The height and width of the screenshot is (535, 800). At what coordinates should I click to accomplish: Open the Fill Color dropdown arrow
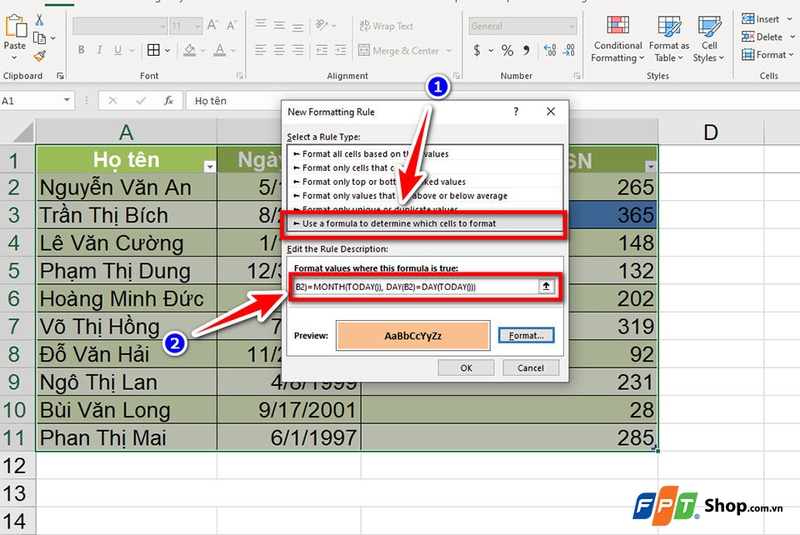[x=203, y=50]
